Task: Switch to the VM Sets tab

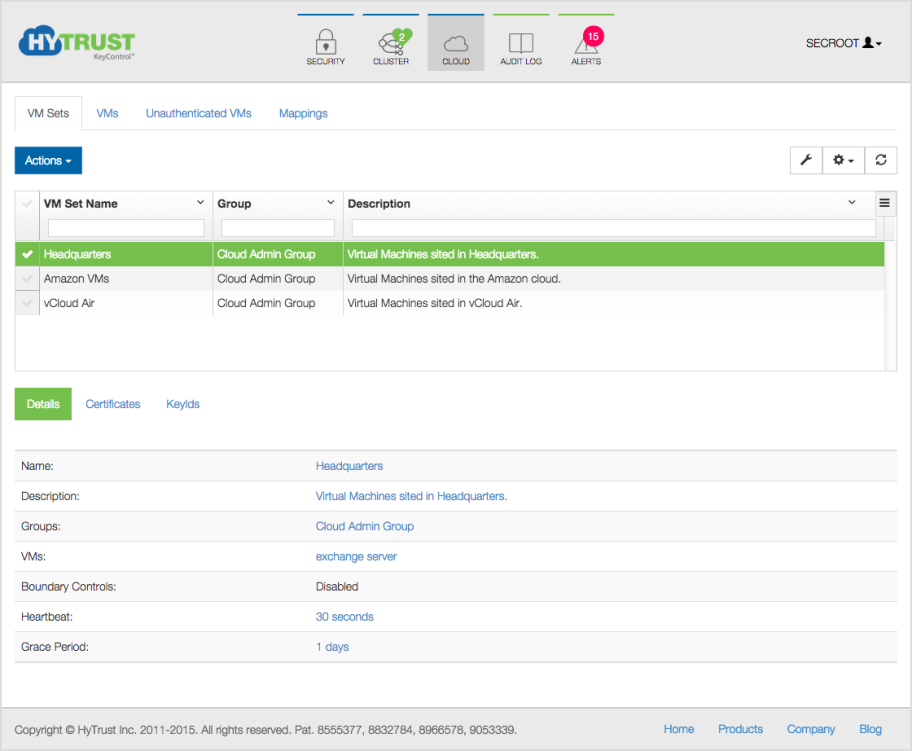Action: click(48, 113)
